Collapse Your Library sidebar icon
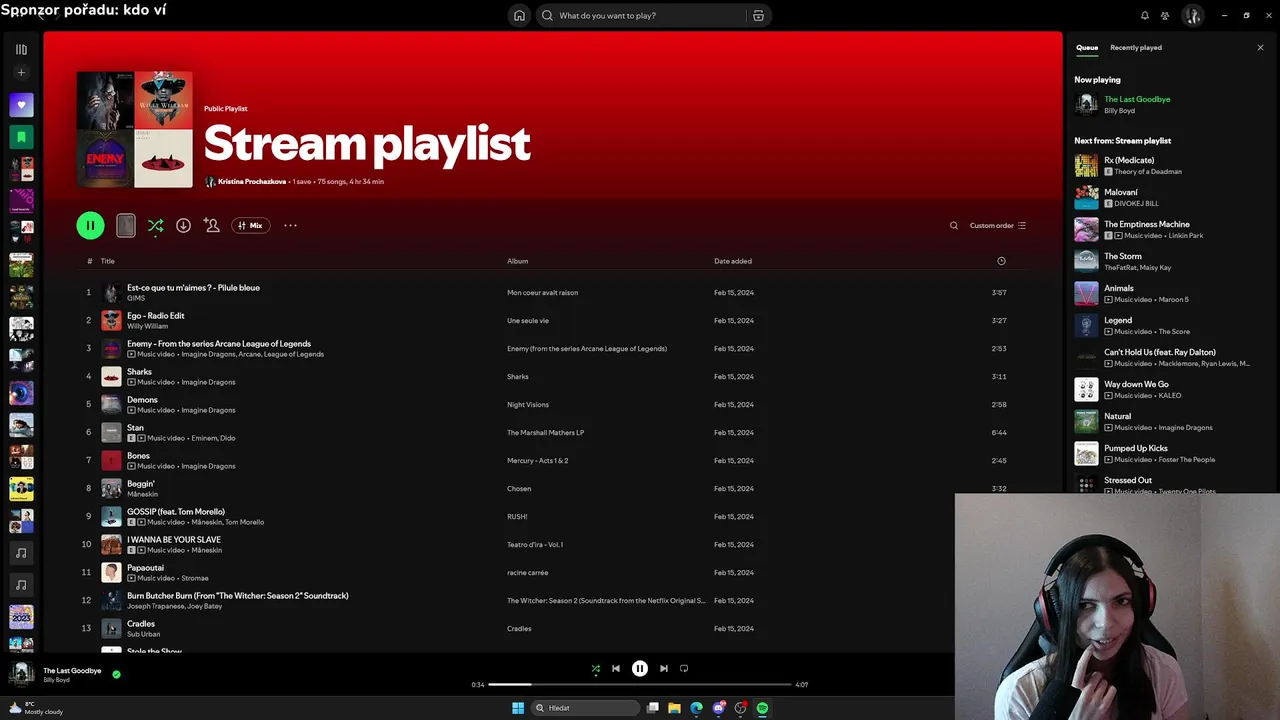The image size is (1280, 720). point(21,49)
